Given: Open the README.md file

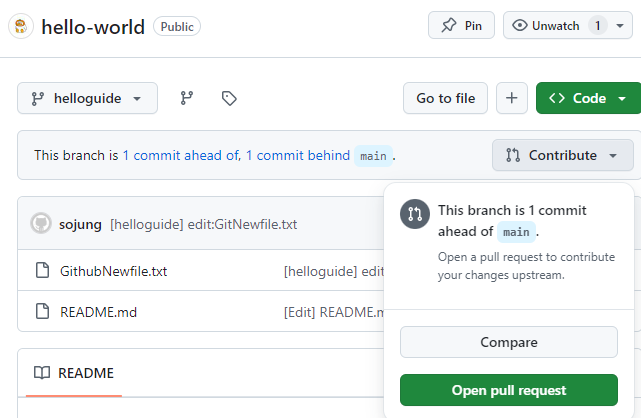Looking at the screenshot, I should [x=99, y=312].
